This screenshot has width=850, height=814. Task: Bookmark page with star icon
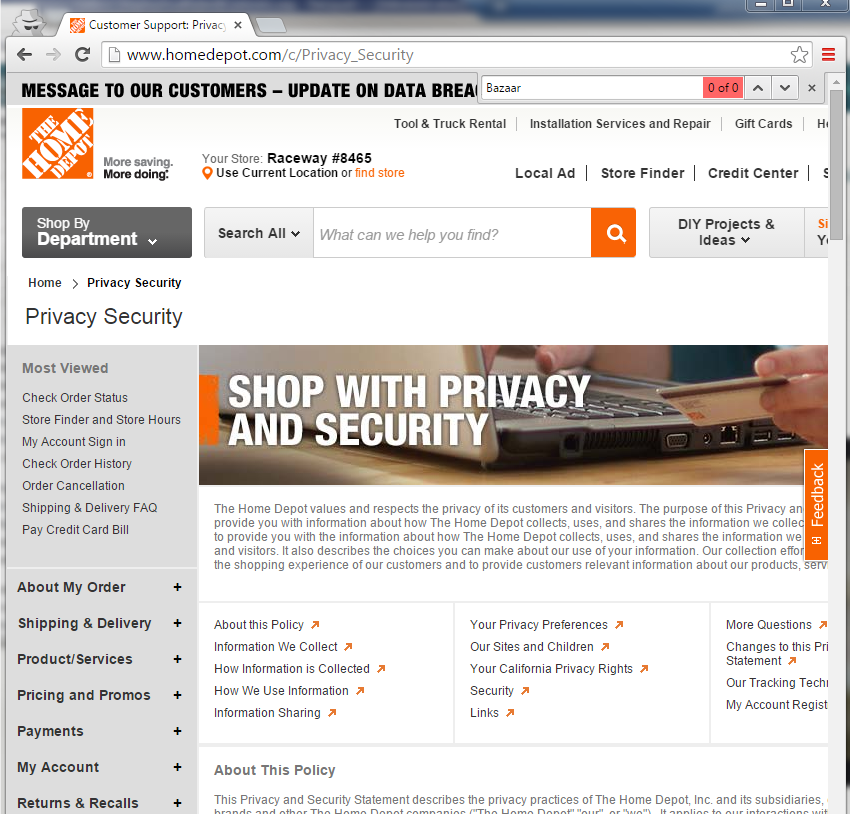pyautogui.click(x=799, y=54)
